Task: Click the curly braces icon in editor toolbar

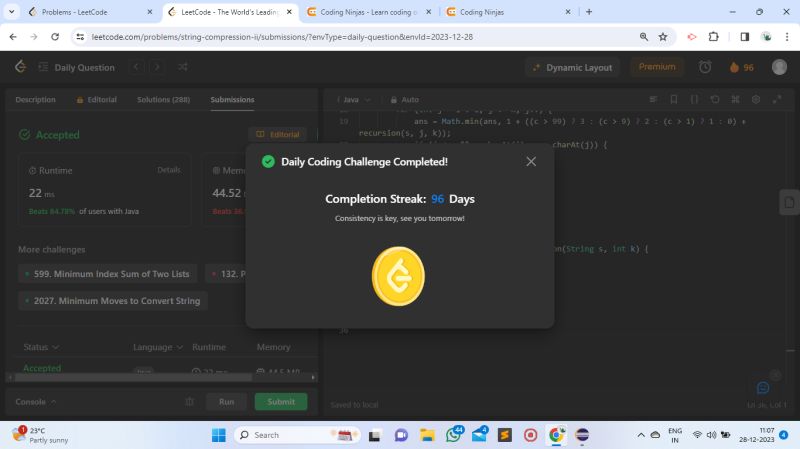Action: point(694,99)
